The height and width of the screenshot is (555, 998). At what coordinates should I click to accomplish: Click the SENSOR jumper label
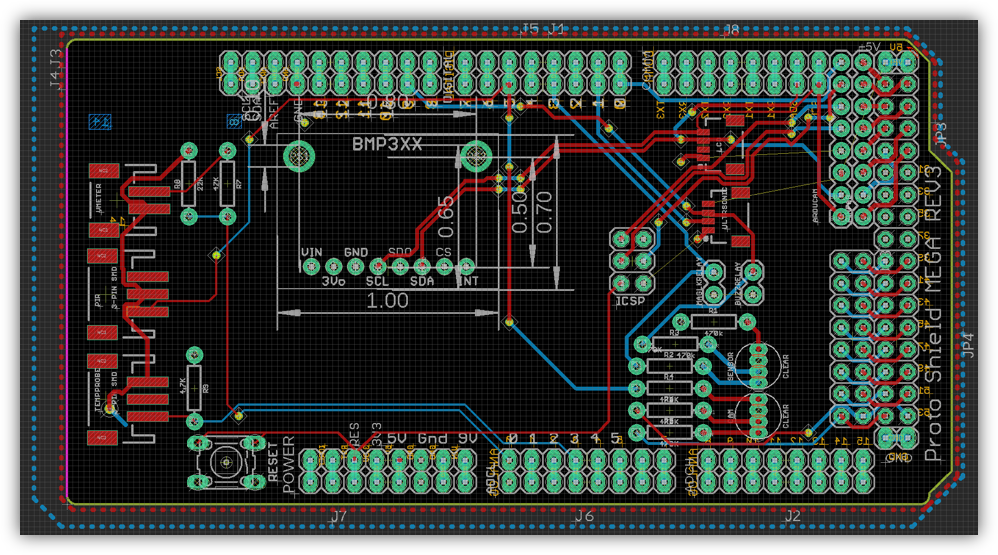pyautogui.click(x=730, y=367)
